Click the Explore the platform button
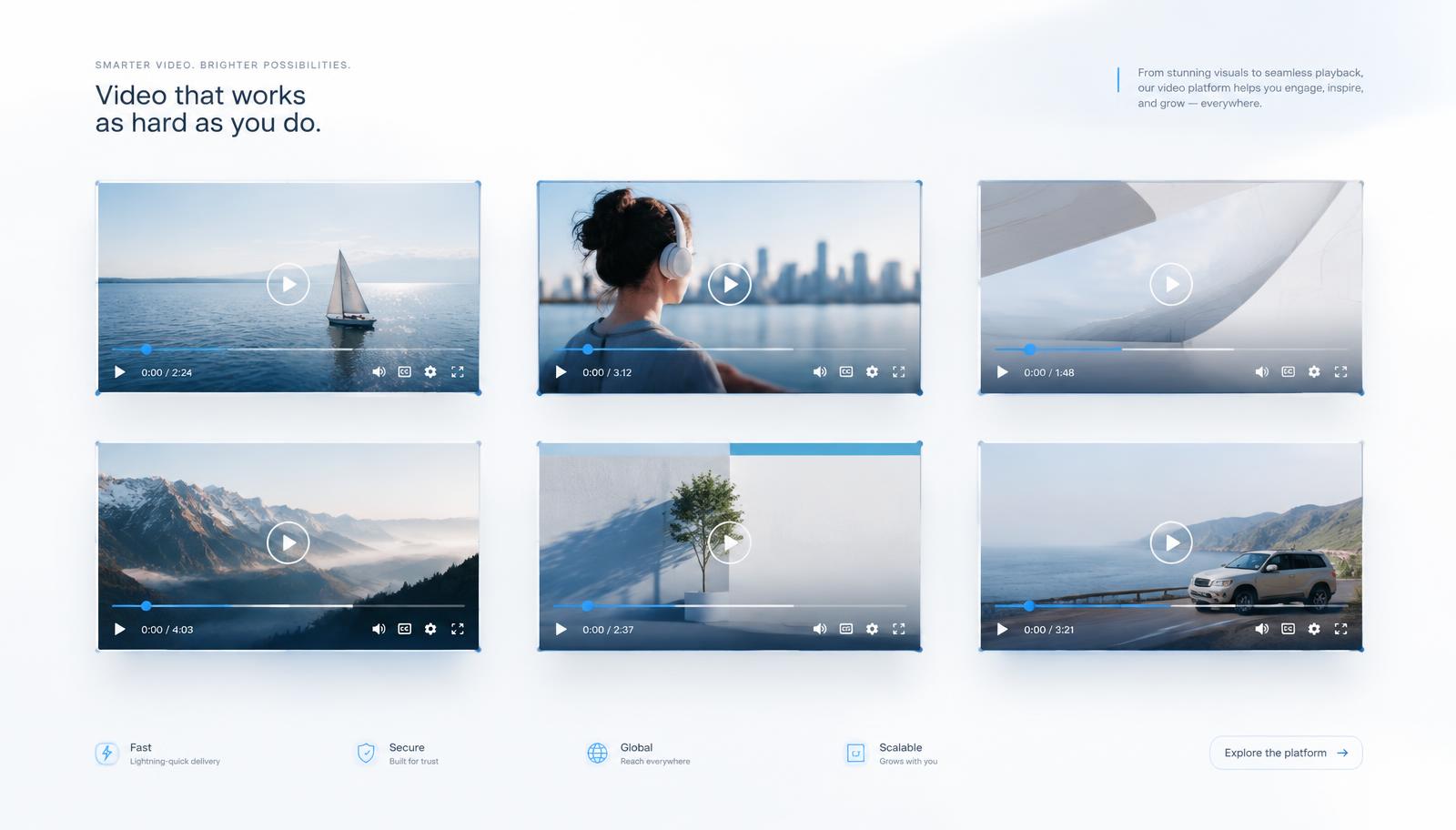Screen dimensions: 1456x830 point(1286,753)
